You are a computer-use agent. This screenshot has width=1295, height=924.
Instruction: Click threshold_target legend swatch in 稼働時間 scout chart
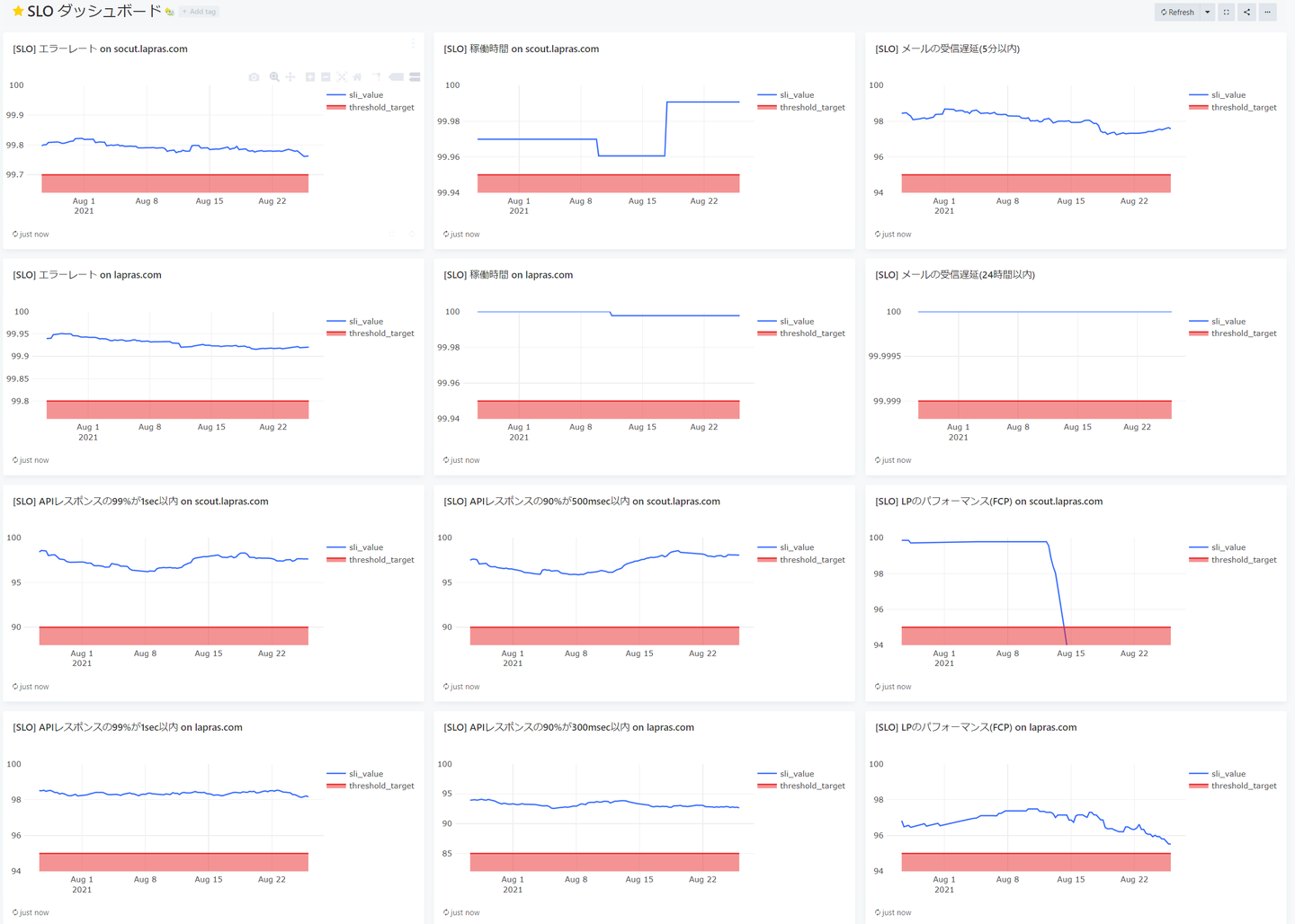[x=766, y=107]
